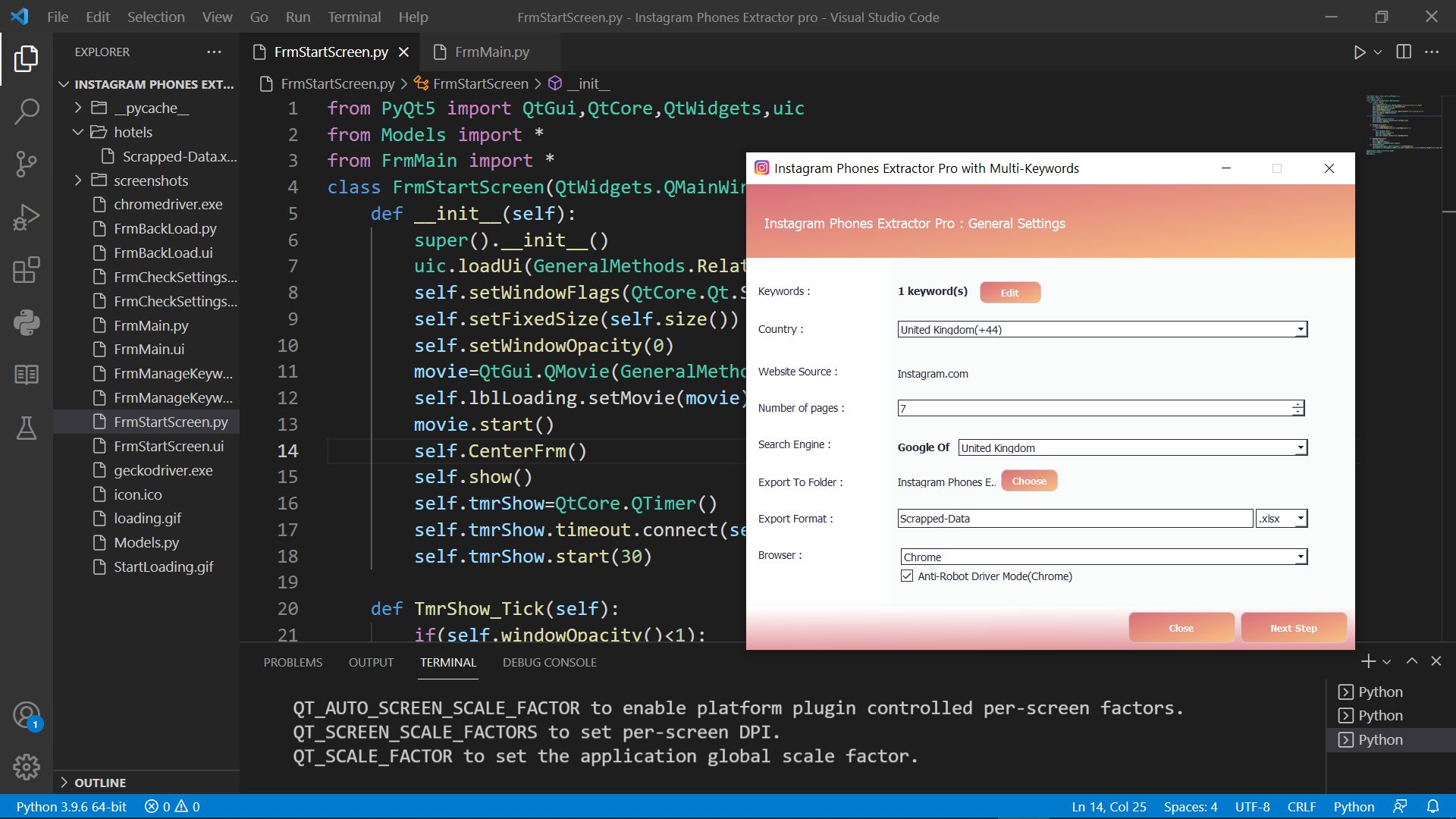Click the code minimap
Screen dimensions: 1456x819
point(1403,125)
